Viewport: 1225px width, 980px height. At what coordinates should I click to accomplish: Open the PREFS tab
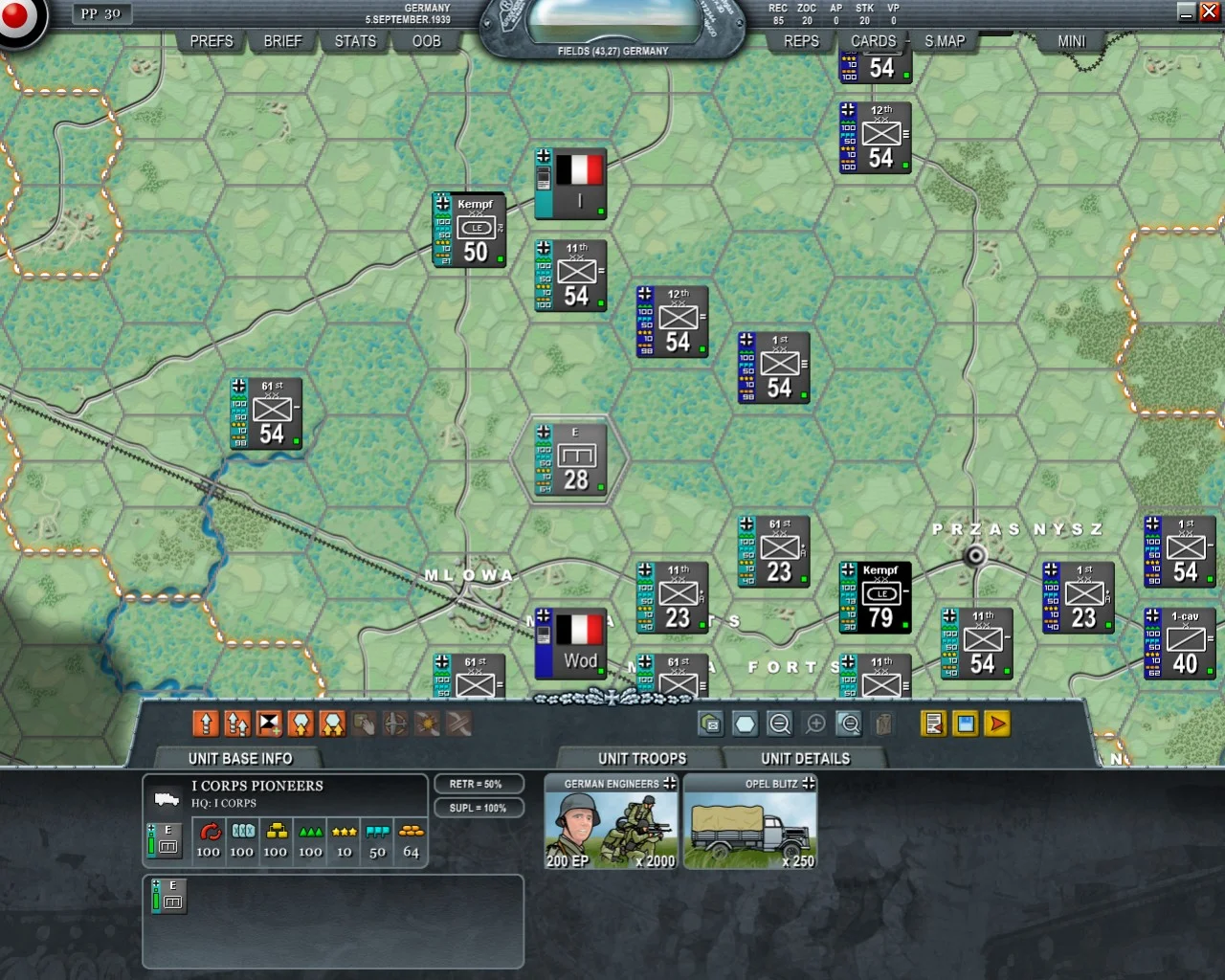(x=212, y=41)
